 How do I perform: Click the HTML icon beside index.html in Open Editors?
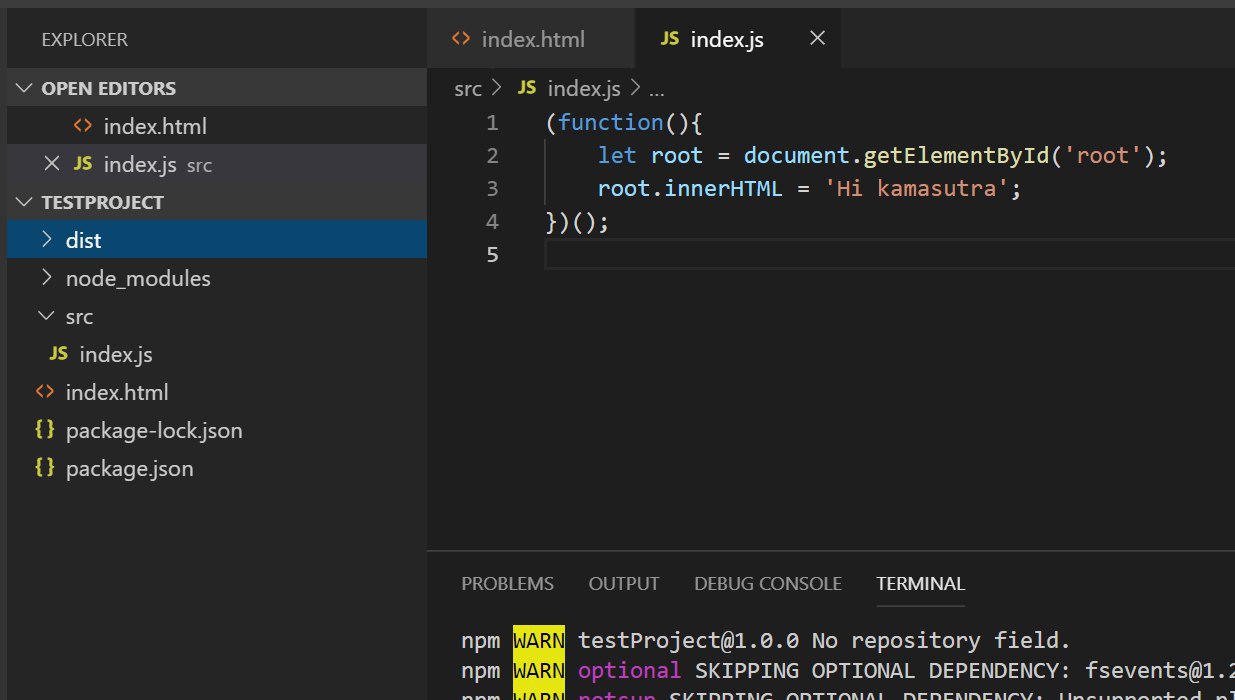(83, 127)
